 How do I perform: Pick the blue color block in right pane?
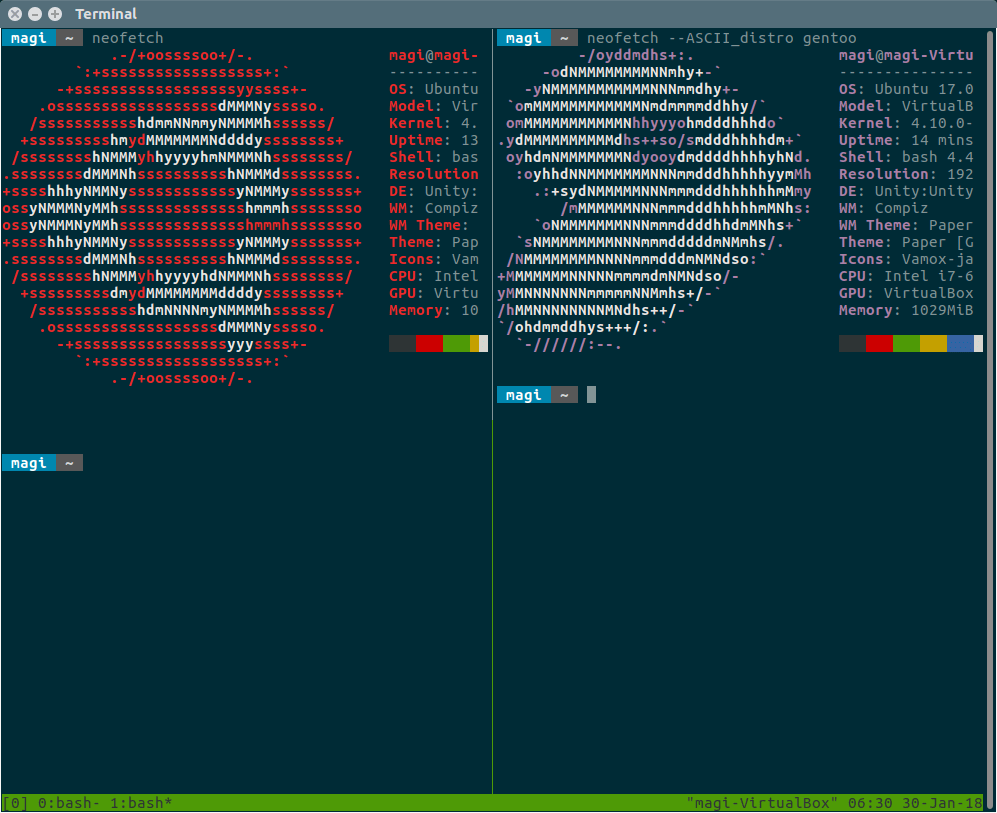(x=959, y=344)
